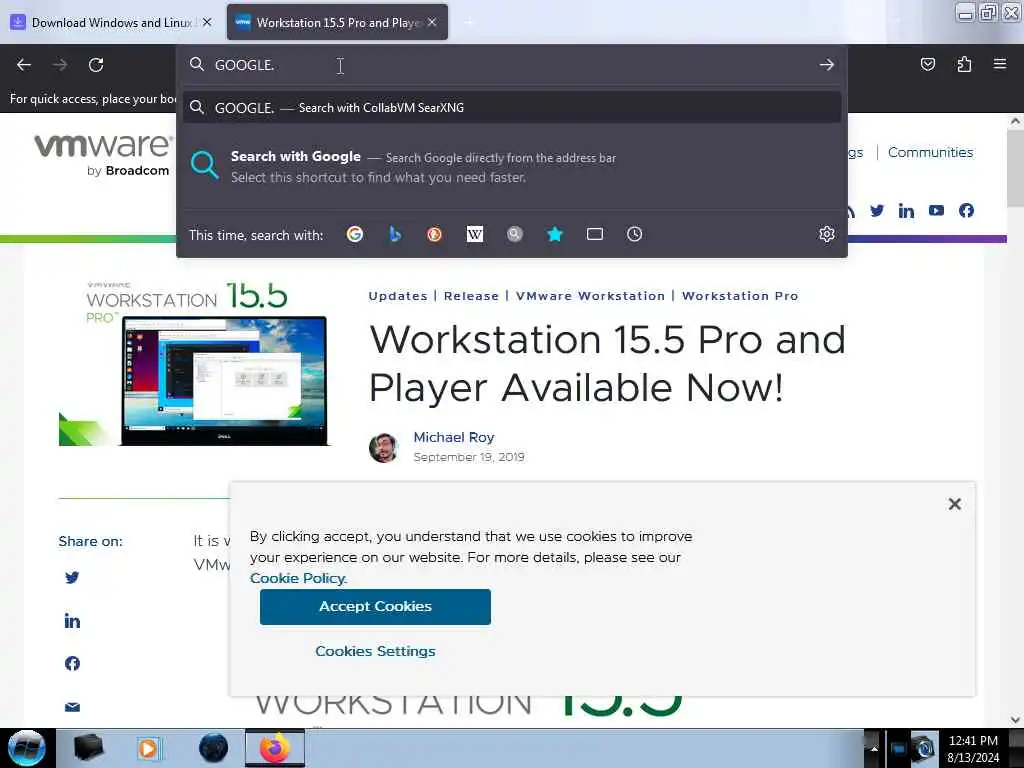Click the scrollbar down arrow
Viewport: 1024px width, 768px height.
pyautogui.click(x=1016, y=720)
